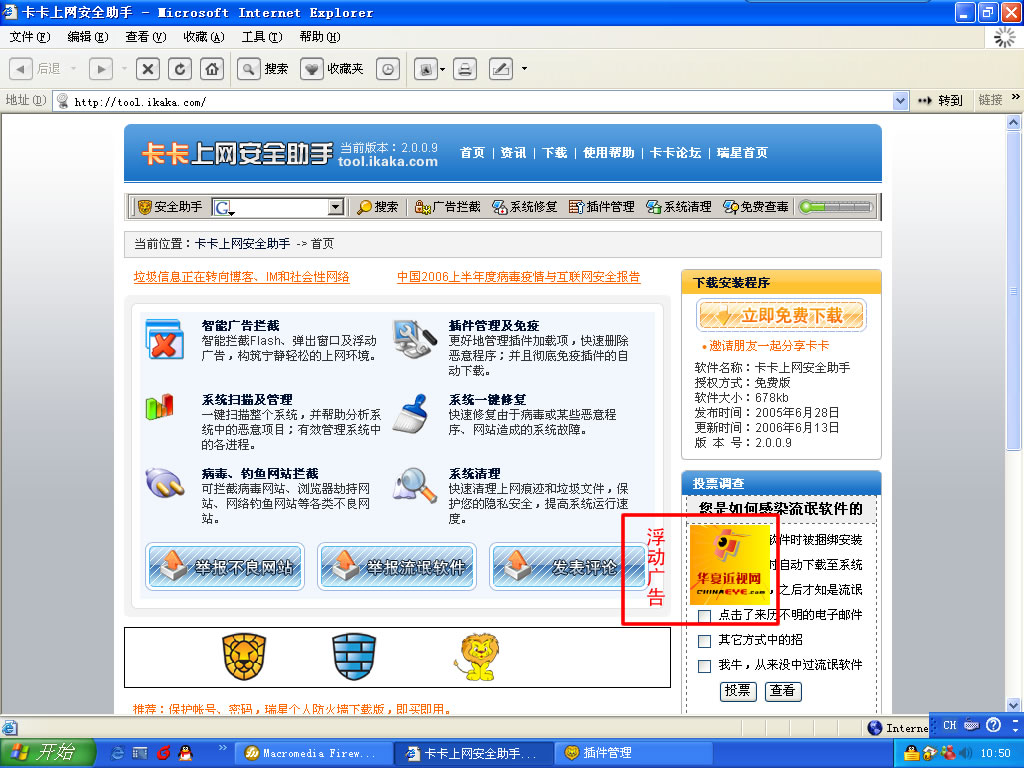Image resolution: width=1024 pixels, height=768 pixels.
Task: Click the blue brick firewall shield logo
Action: point(354,657)
